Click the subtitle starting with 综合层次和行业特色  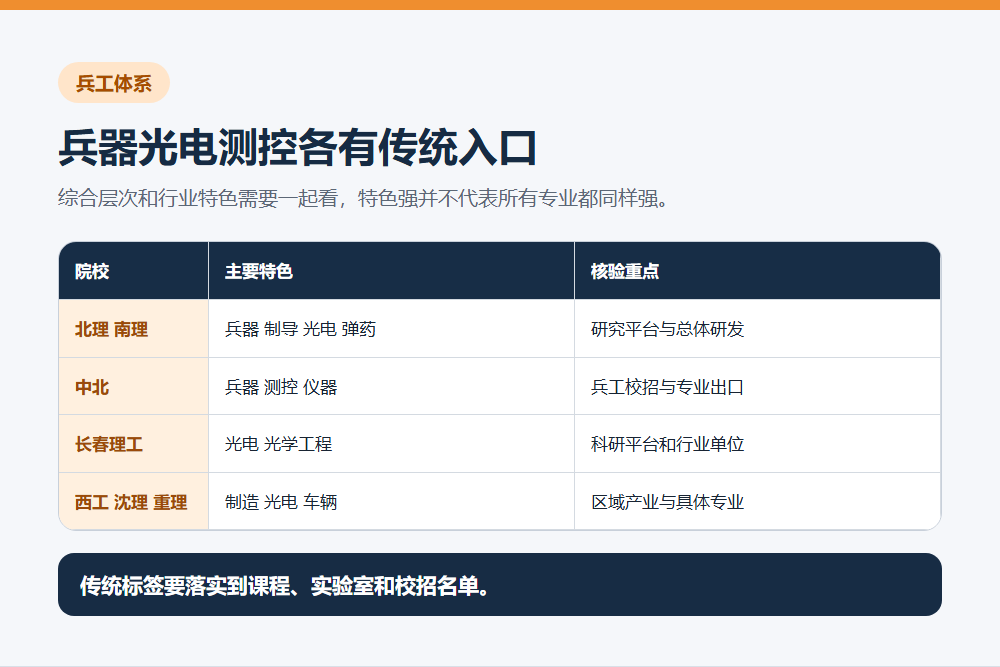click(x=364, y=198)
